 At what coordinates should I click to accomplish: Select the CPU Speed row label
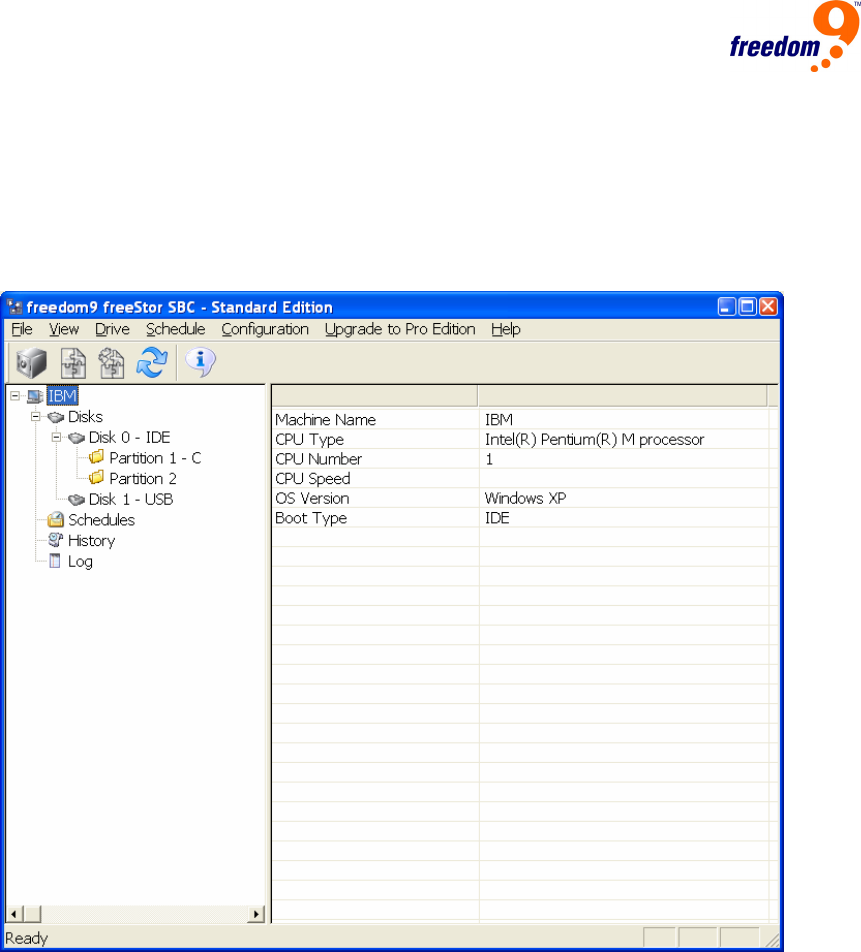313,478
